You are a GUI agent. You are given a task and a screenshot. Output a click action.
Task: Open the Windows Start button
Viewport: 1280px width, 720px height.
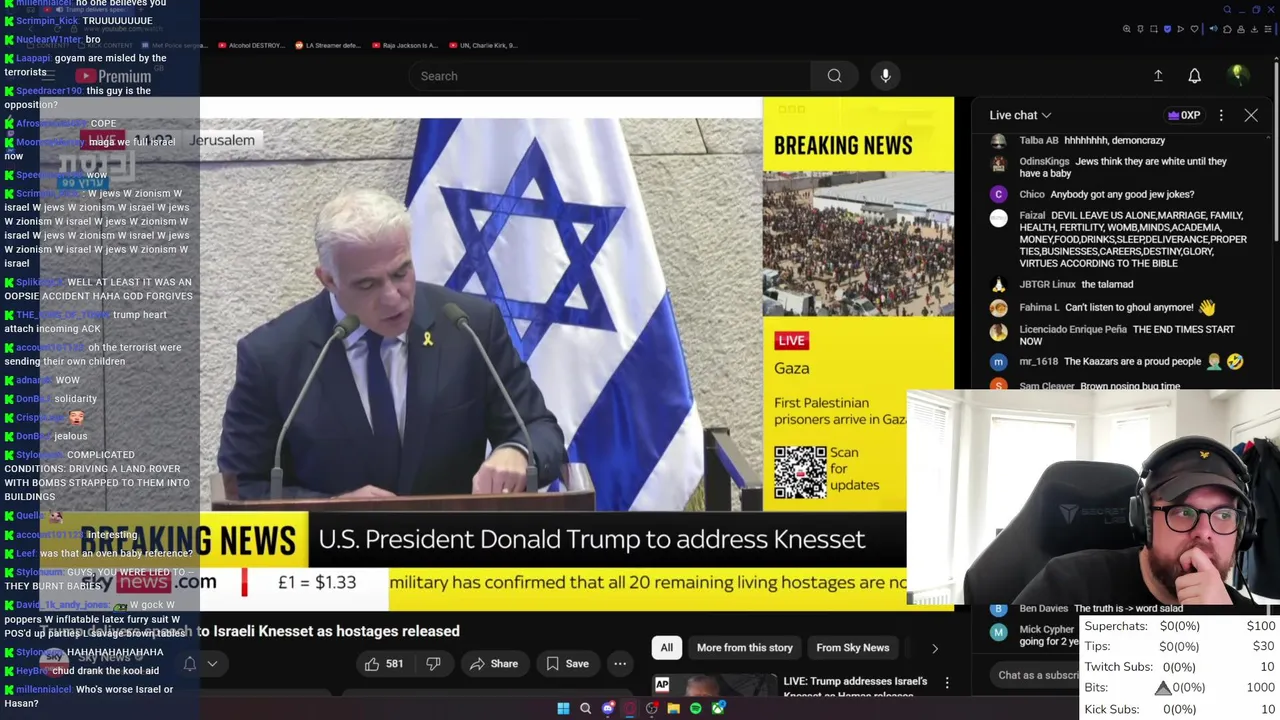[x=563, y=708]
